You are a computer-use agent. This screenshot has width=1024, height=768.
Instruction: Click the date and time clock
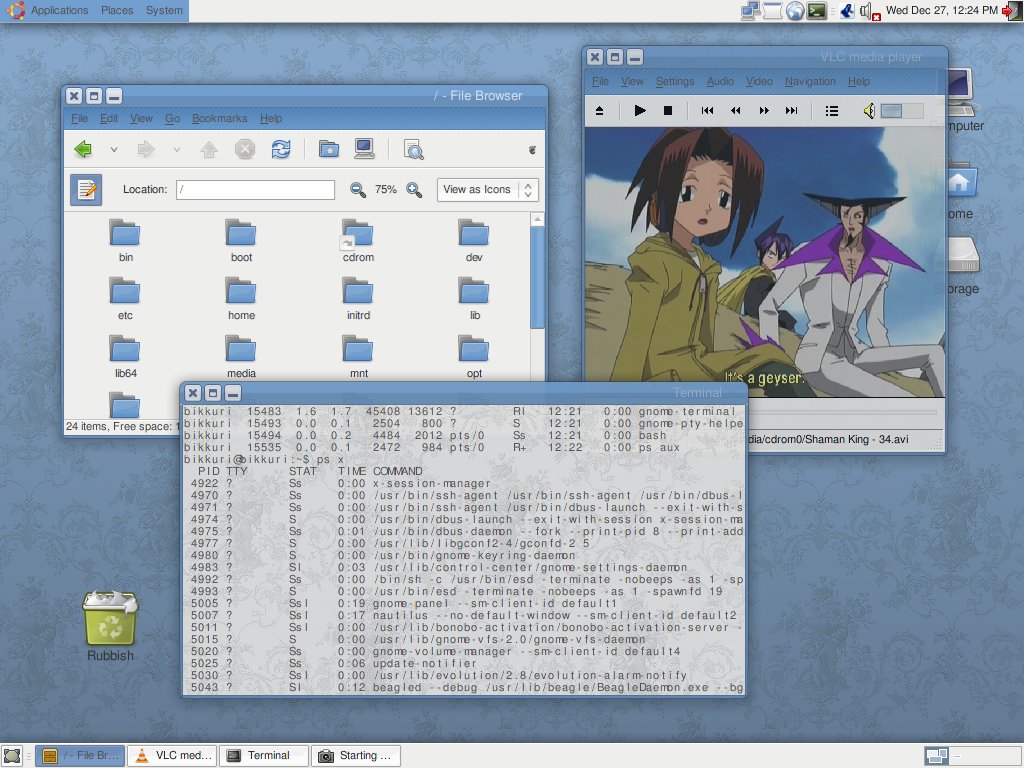pos(942,10)
